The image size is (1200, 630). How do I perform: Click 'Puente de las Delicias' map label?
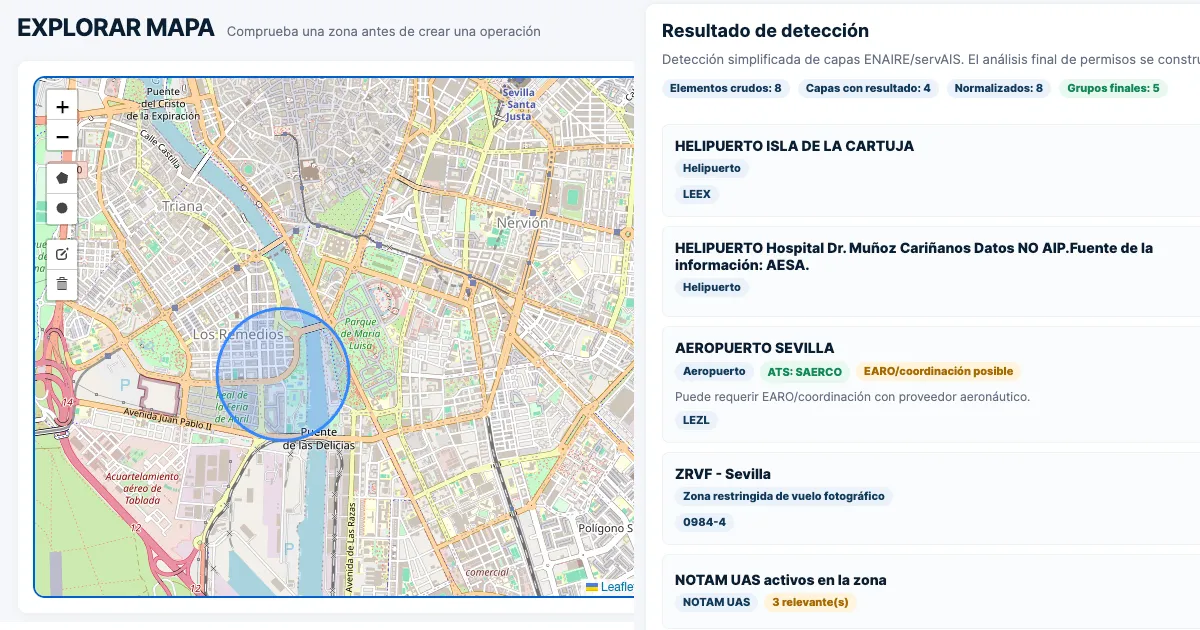[317, 438]
